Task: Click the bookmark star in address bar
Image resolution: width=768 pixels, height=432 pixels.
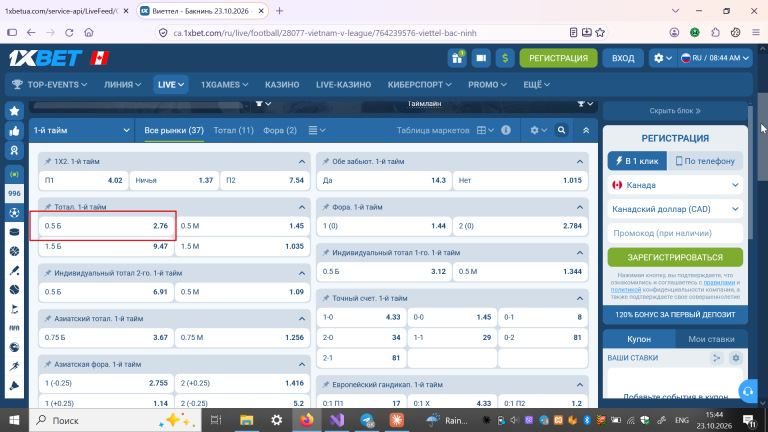Action: [600, 33]
